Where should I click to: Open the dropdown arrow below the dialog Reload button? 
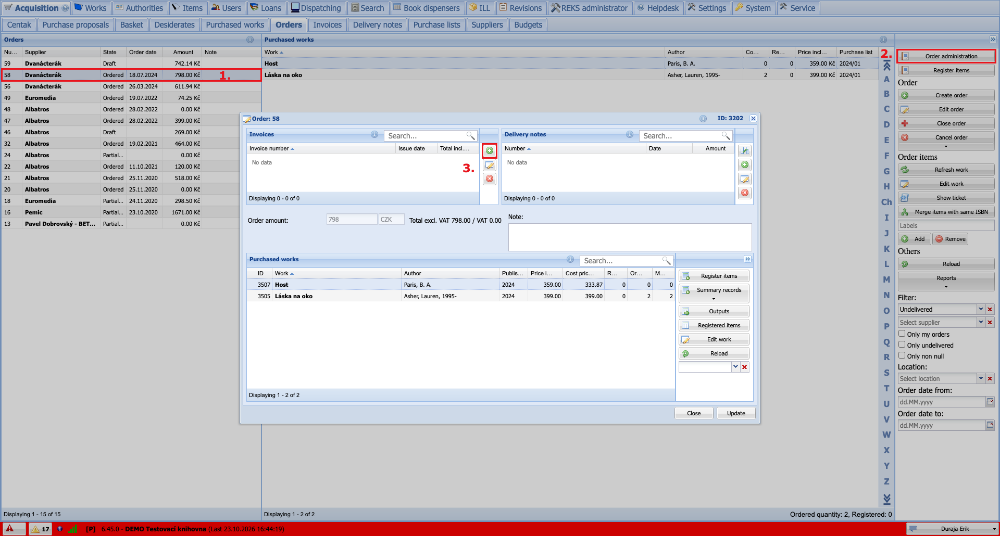coord(735,368)
